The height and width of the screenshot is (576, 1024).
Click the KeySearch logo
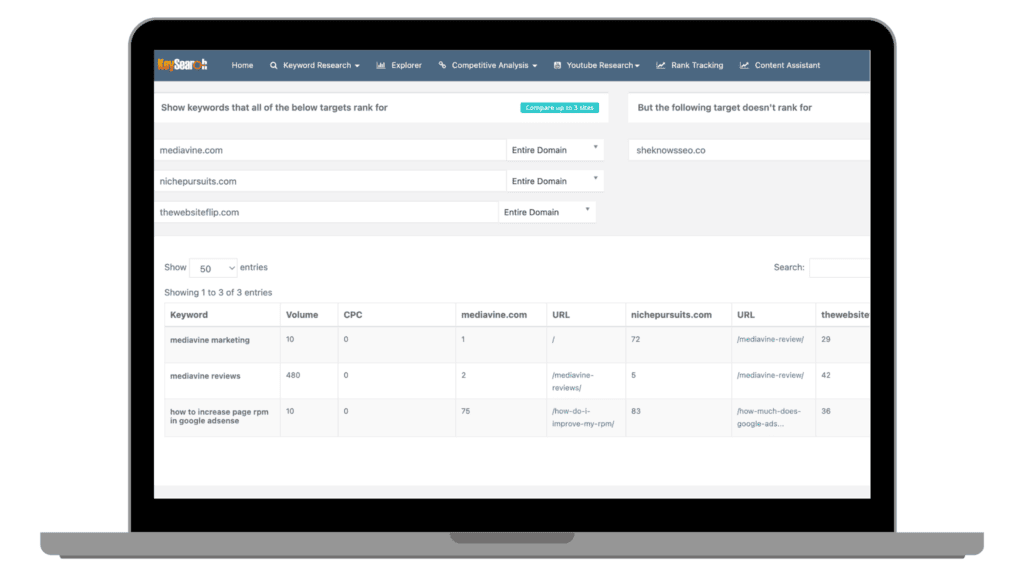click(x=182, y=64)
